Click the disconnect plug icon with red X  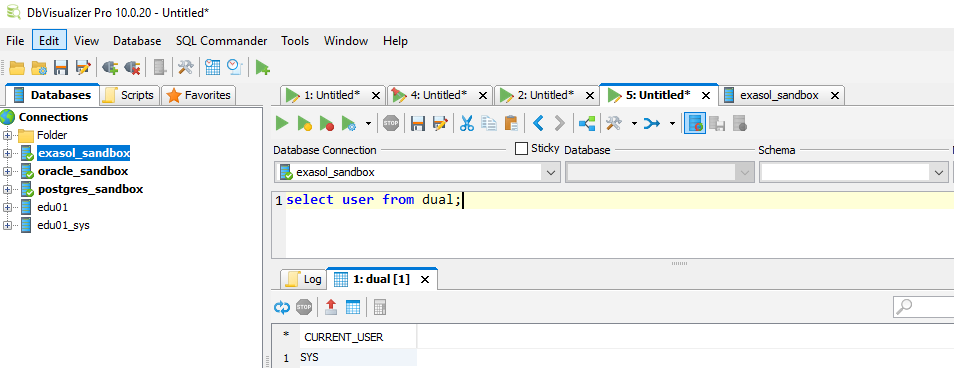tap(132, 68)
